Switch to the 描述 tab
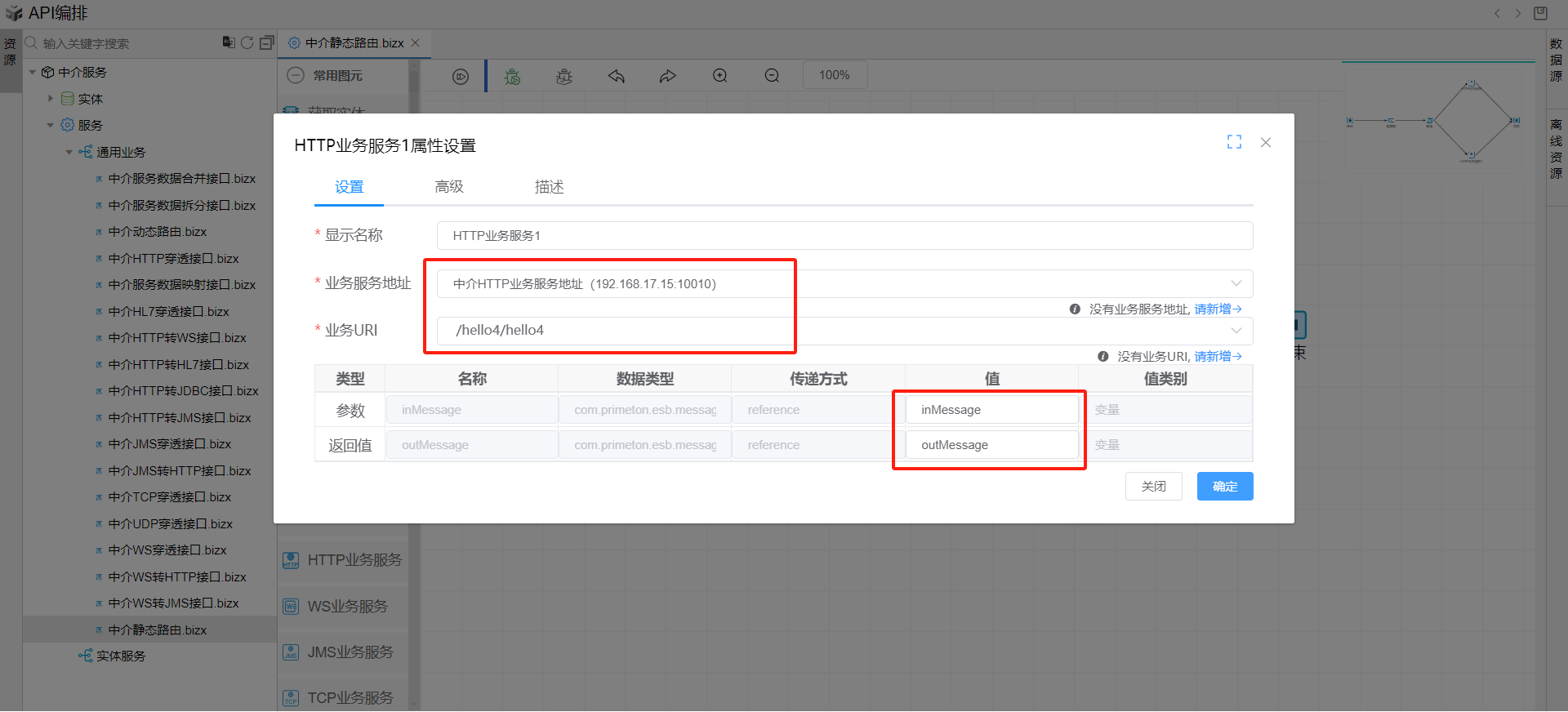 [549, 187]
